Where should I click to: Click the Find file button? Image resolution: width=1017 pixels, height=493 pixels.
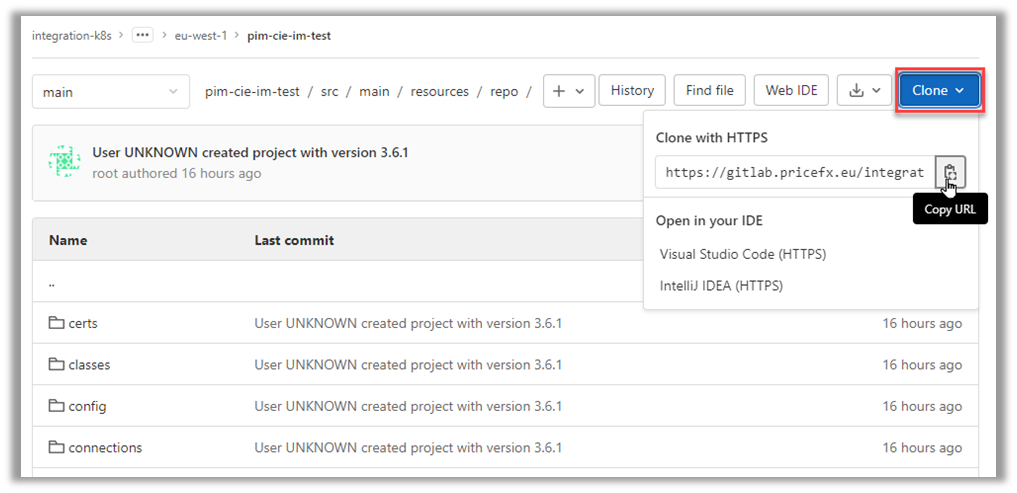(709, 90)
